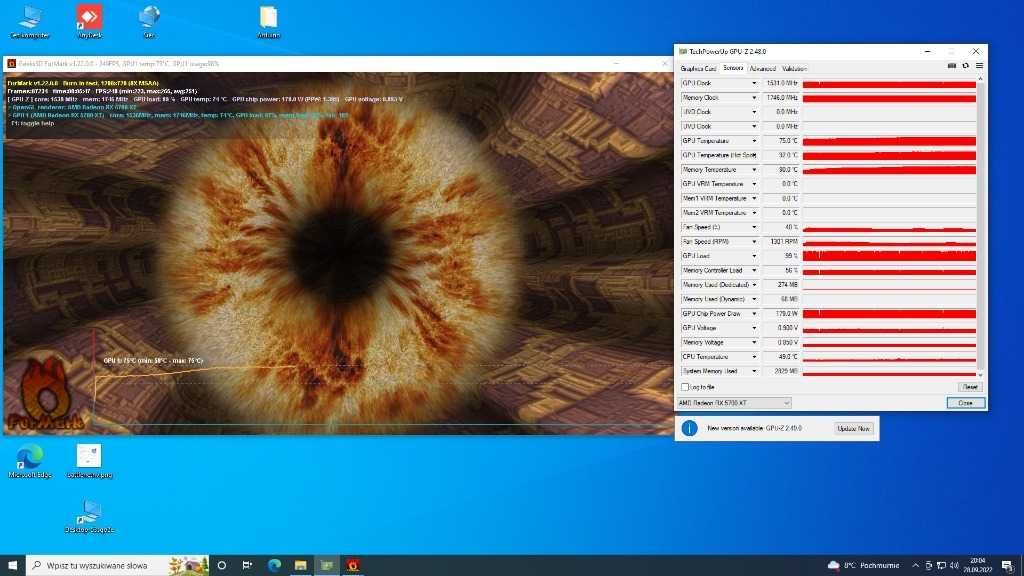
Task: Click the GPU Chip Power Draw graph
Action: tap(889, 313)
